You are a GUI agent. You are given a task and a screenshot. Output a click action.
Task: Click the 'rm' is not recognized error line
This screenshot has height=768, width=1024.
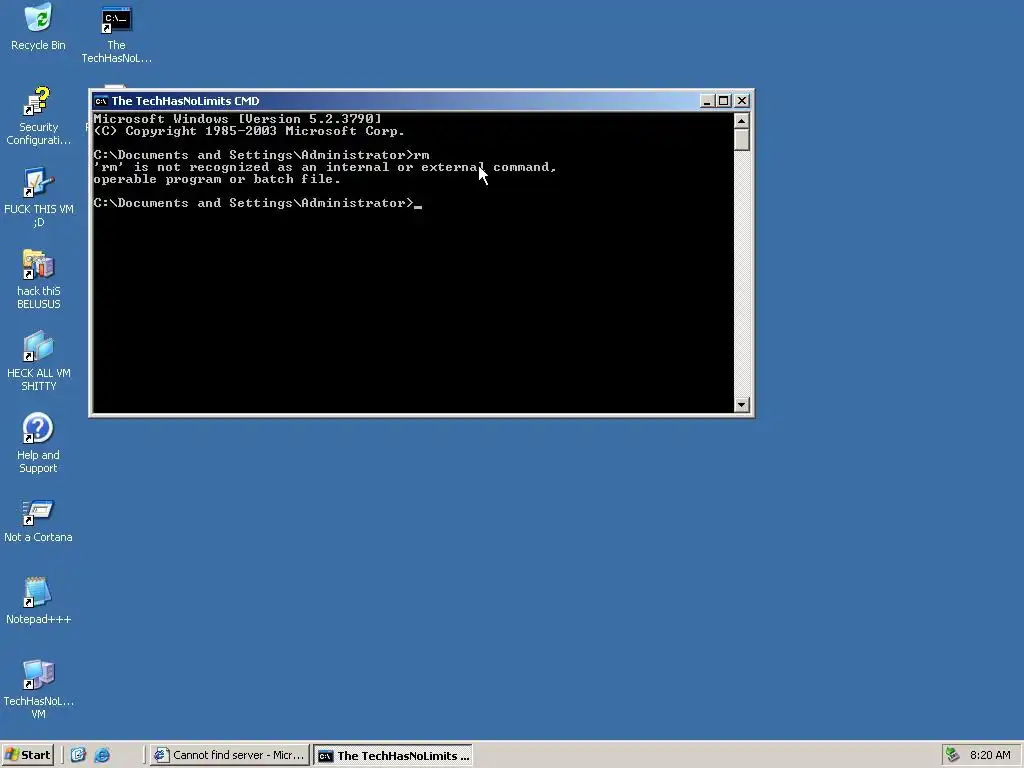(x=325, y=167)
